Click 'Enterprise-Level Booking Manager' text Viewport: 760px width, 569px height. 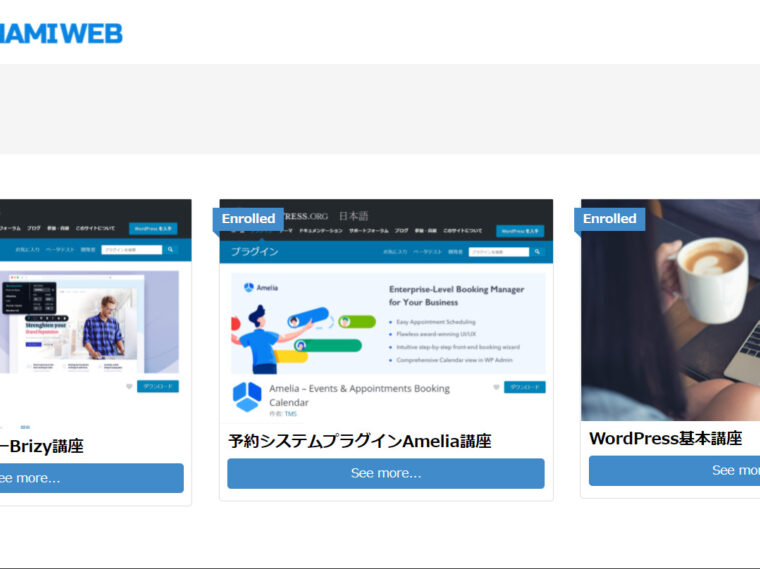[456, 289]
